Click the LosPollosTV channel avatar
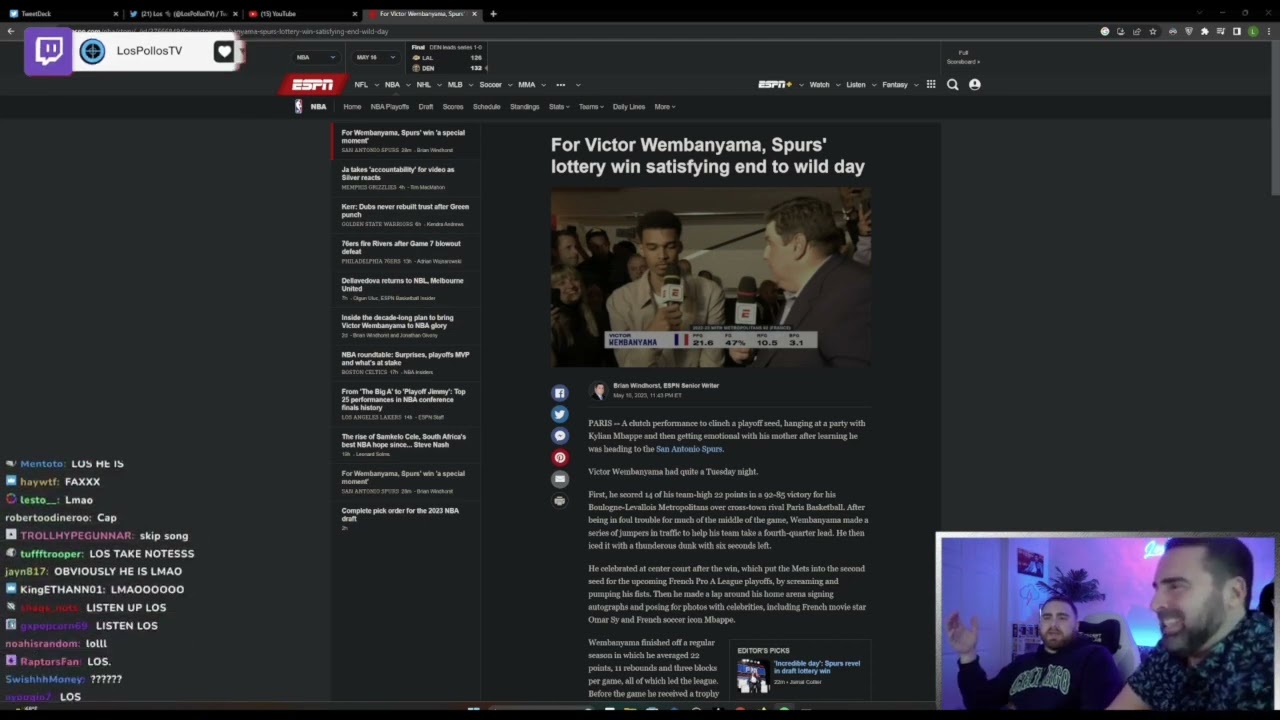Image resolution: width=1280 pixels, height=720 pixels. pyautogui.click(x=92, y=51)
